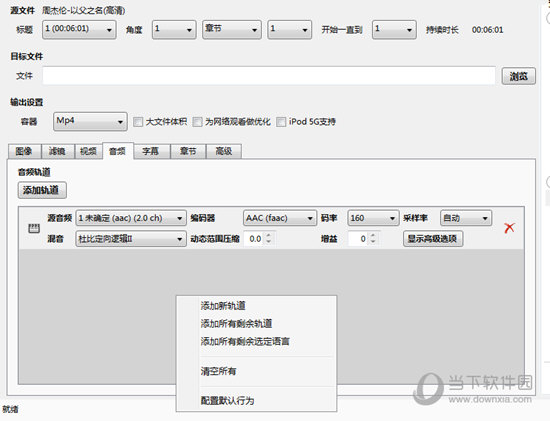Click the 添加轨道 button
Screen dimensions: 550x421
click(42, 190)
